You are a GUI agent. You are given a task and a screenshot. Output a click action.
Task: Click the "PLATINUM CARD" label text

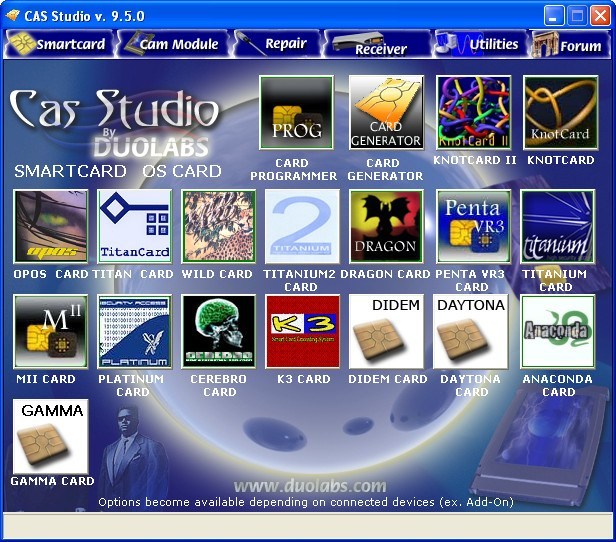point(131,385)
